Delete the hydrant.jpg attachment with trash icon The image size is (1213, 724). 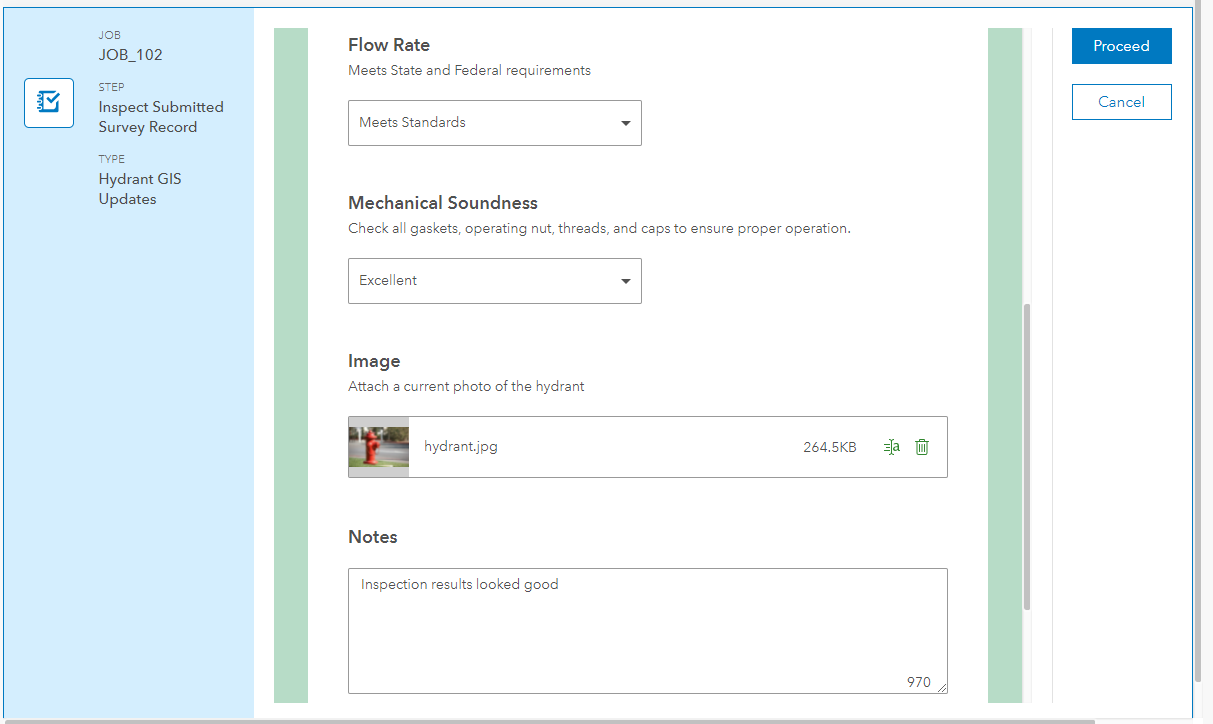click(x=922, y=447)
